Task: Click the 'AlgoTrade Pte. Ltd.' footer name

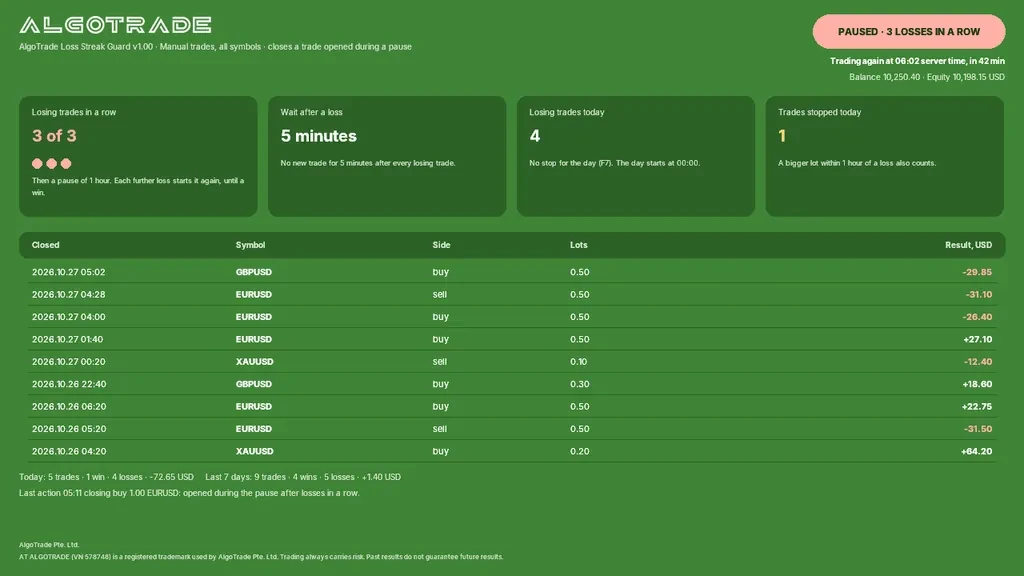Action: click(49, 545)
